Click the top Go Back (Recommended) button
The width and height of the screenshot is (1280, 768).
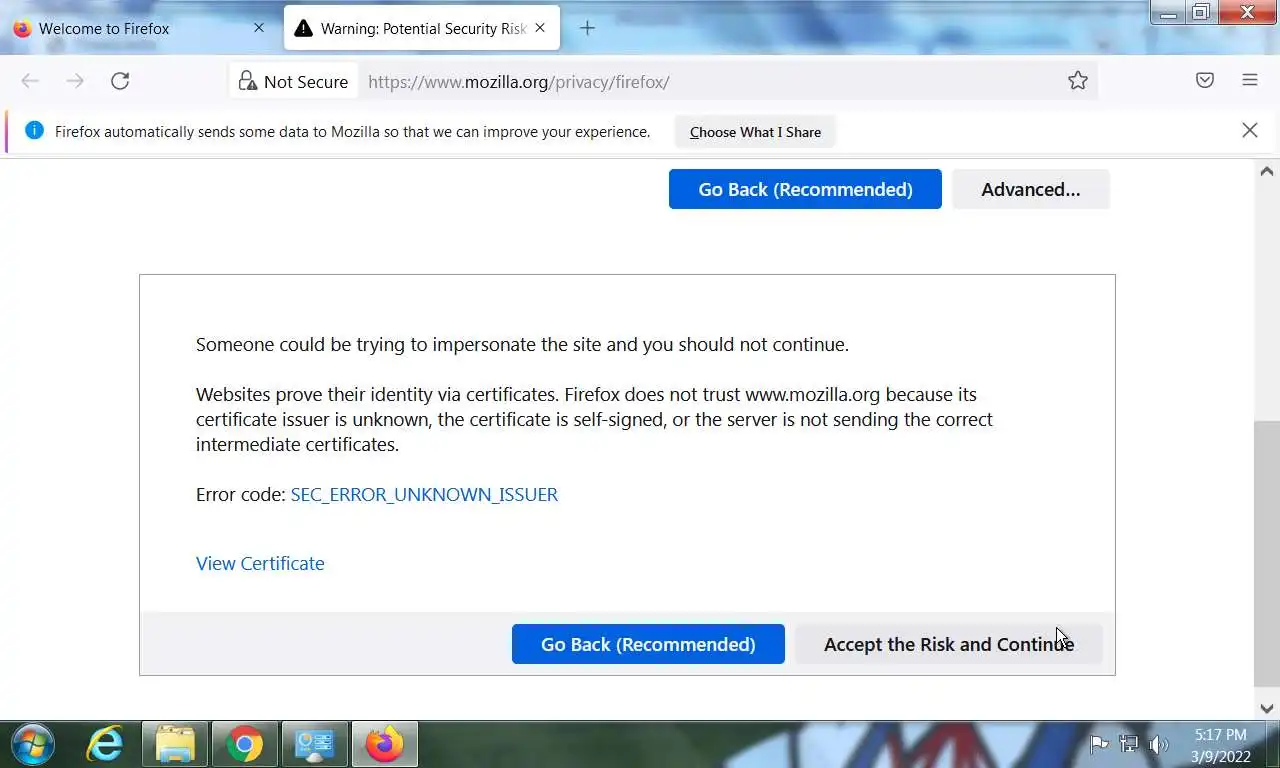pos(805,189)
